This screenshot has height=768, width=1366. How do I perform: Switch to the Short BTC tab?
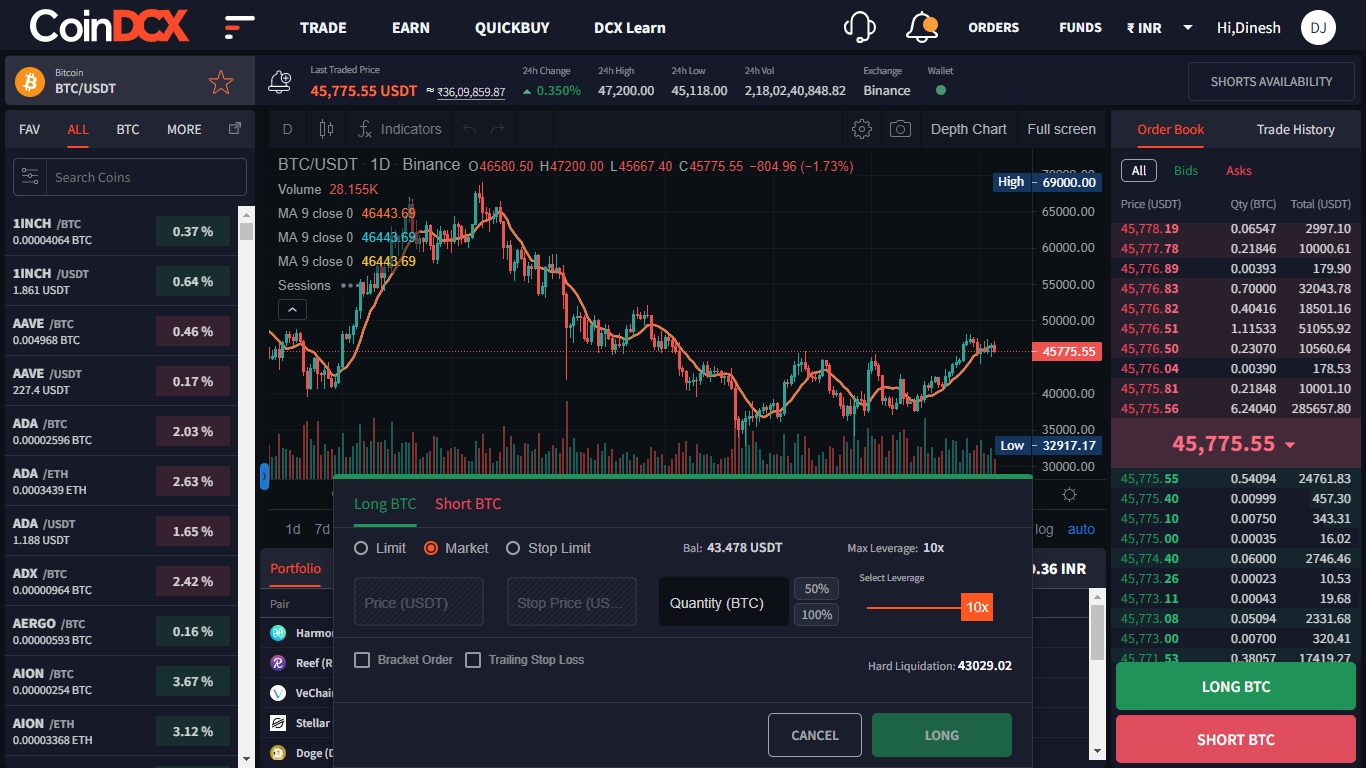[468, 504]
